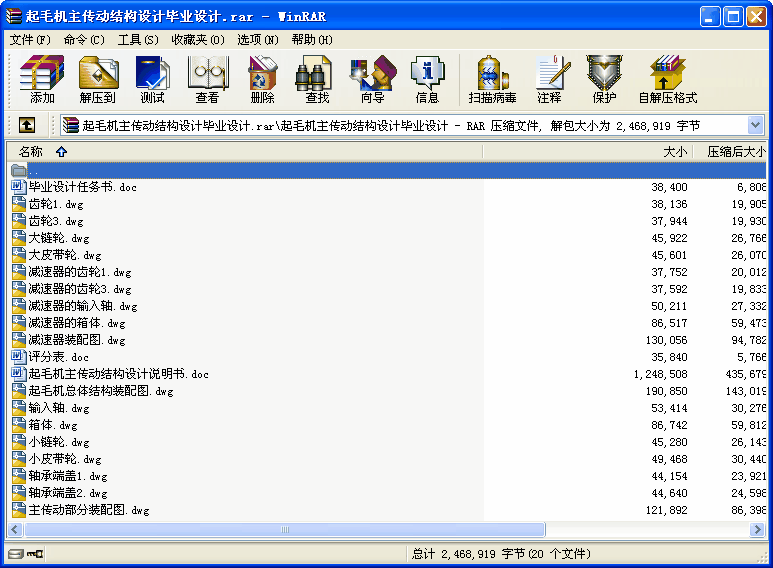
Task: Sort files by 大小 column
Action: (x=675, y=151)
